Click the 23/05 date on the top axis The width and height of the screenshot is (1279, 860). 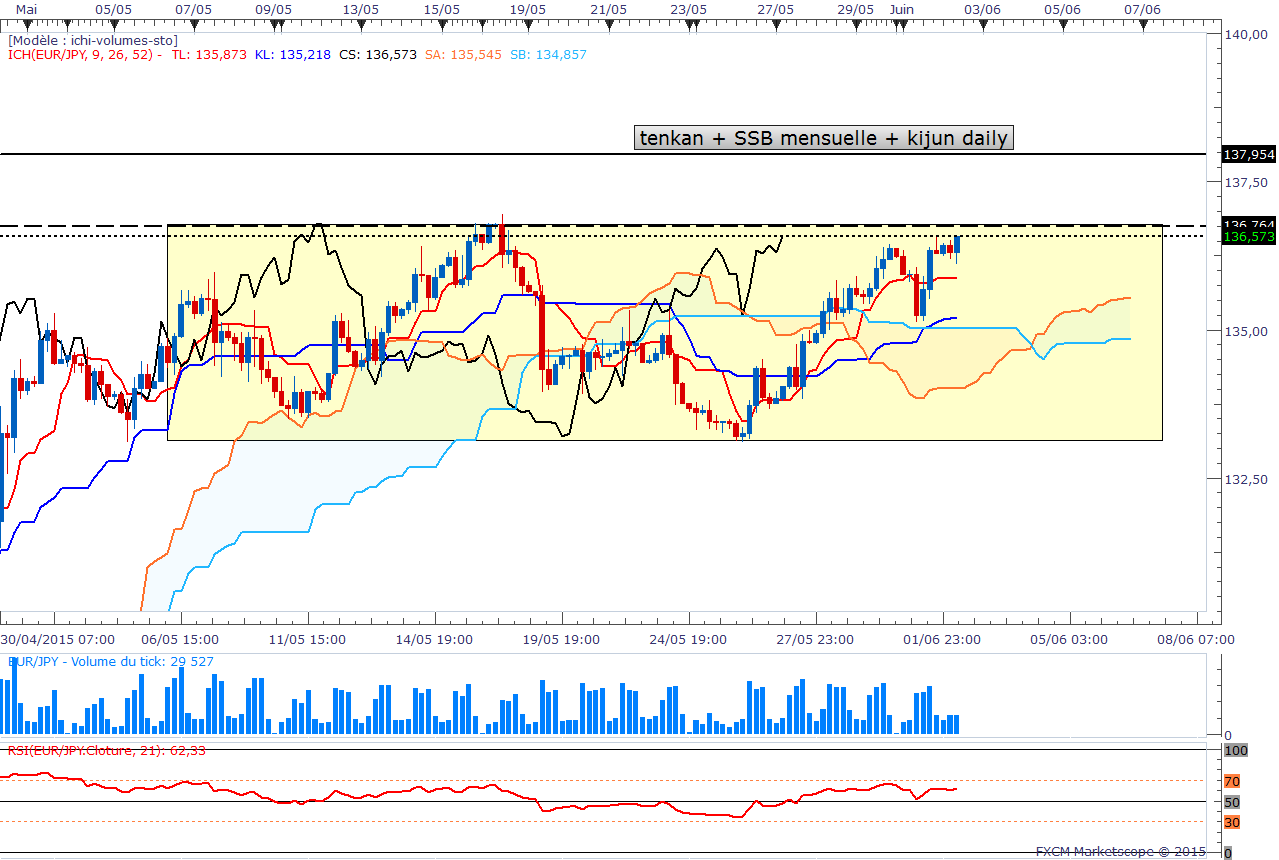tap(689, 8)
